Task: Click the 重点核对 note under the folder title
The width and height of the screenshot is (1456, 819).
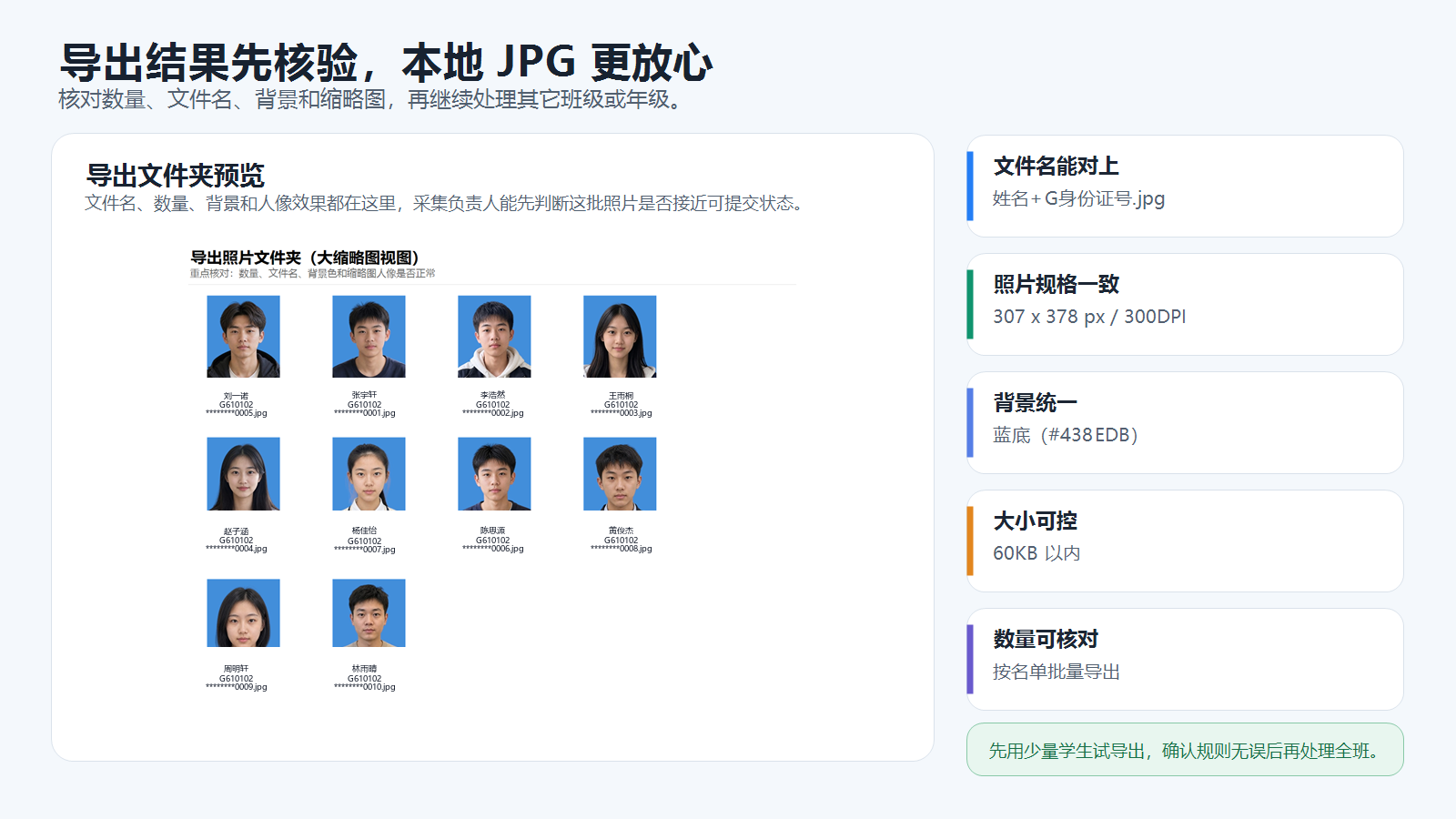Action: (313, 273)
